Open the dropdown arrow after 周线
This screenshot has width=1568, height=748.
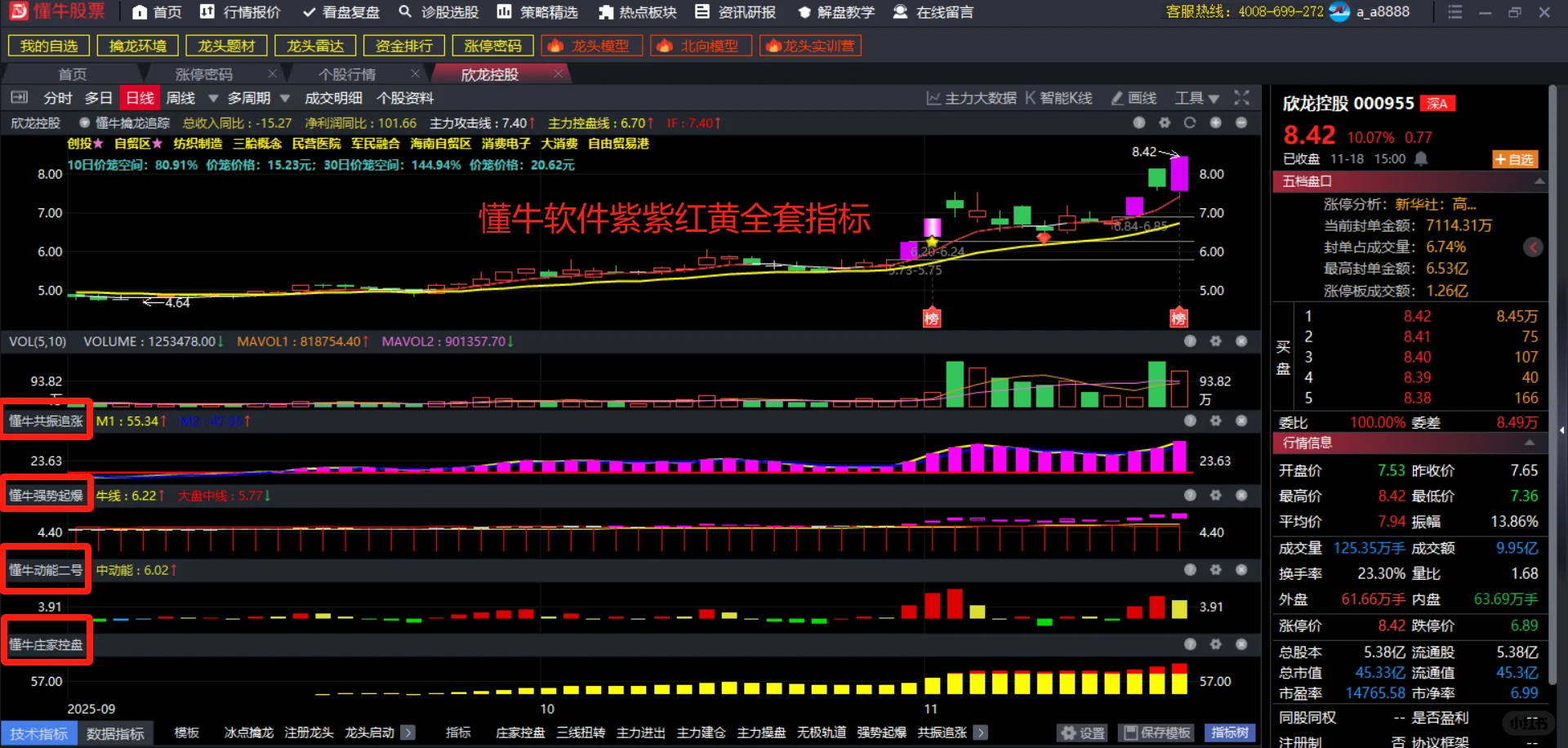(x=213, y=99)
